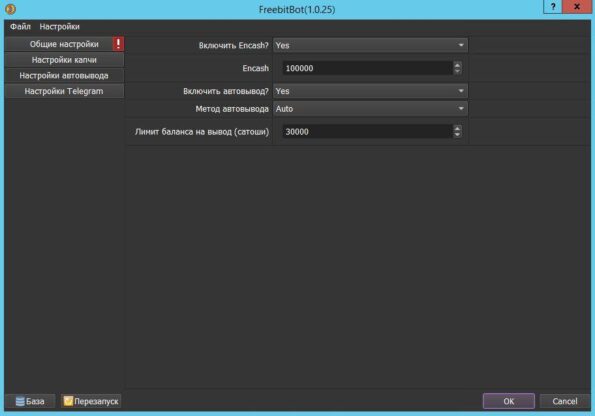
Task: Decrease the Encash value with down arrow
Action: tap(457, 71)
